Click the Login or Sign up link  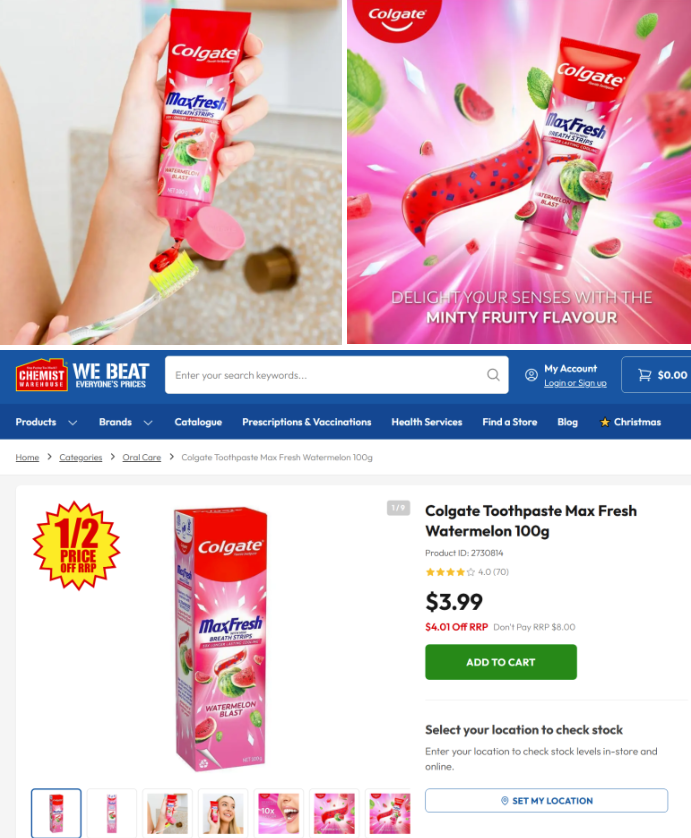[575, 383]
